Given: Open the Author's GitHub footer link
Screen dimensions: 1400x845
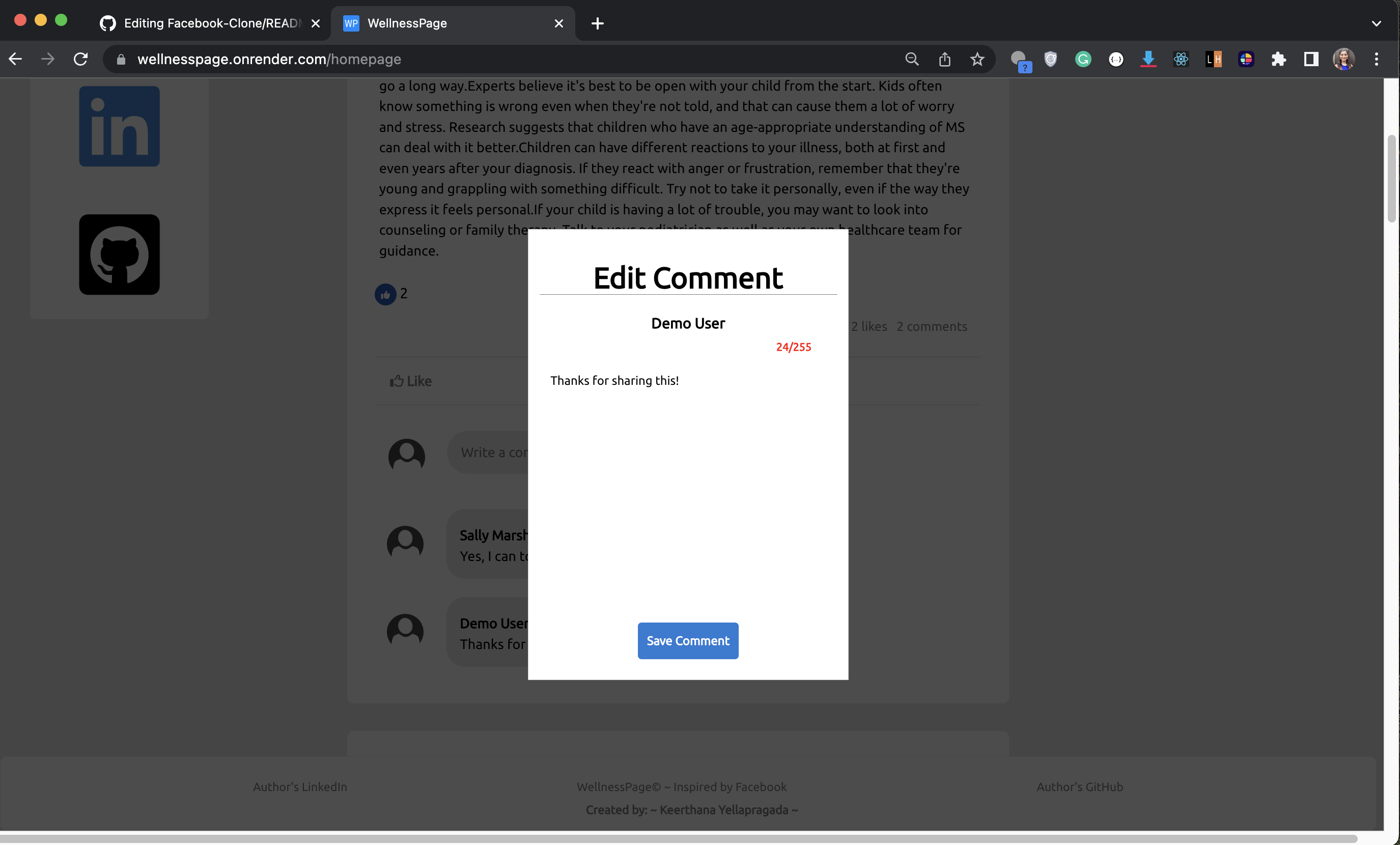Looking at the screenshot, I should [1079, 786].
